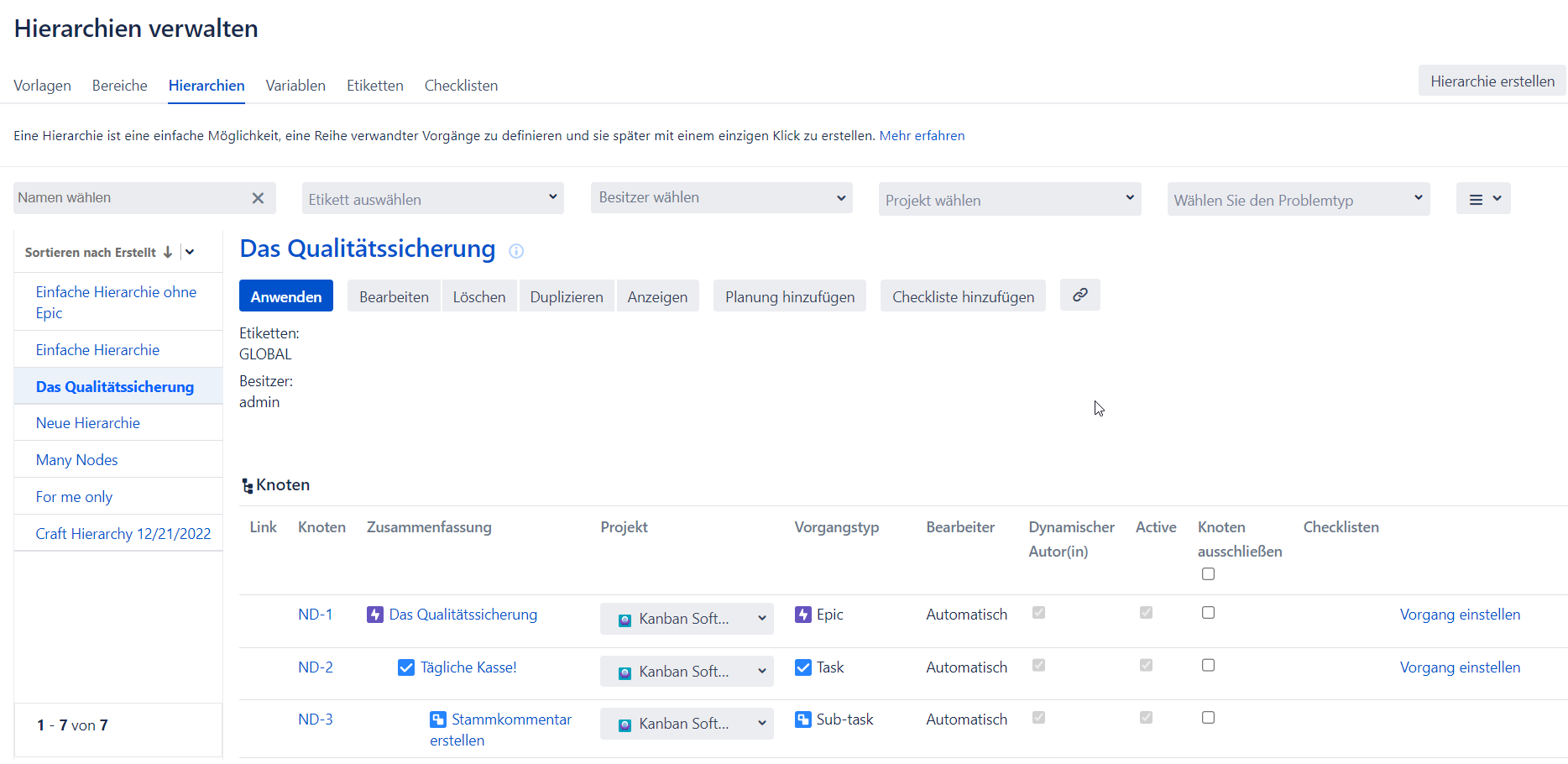Viewport: 1568px width, 764px height.
Task: Click the Namen wählen input field
Action: [130, 198]
